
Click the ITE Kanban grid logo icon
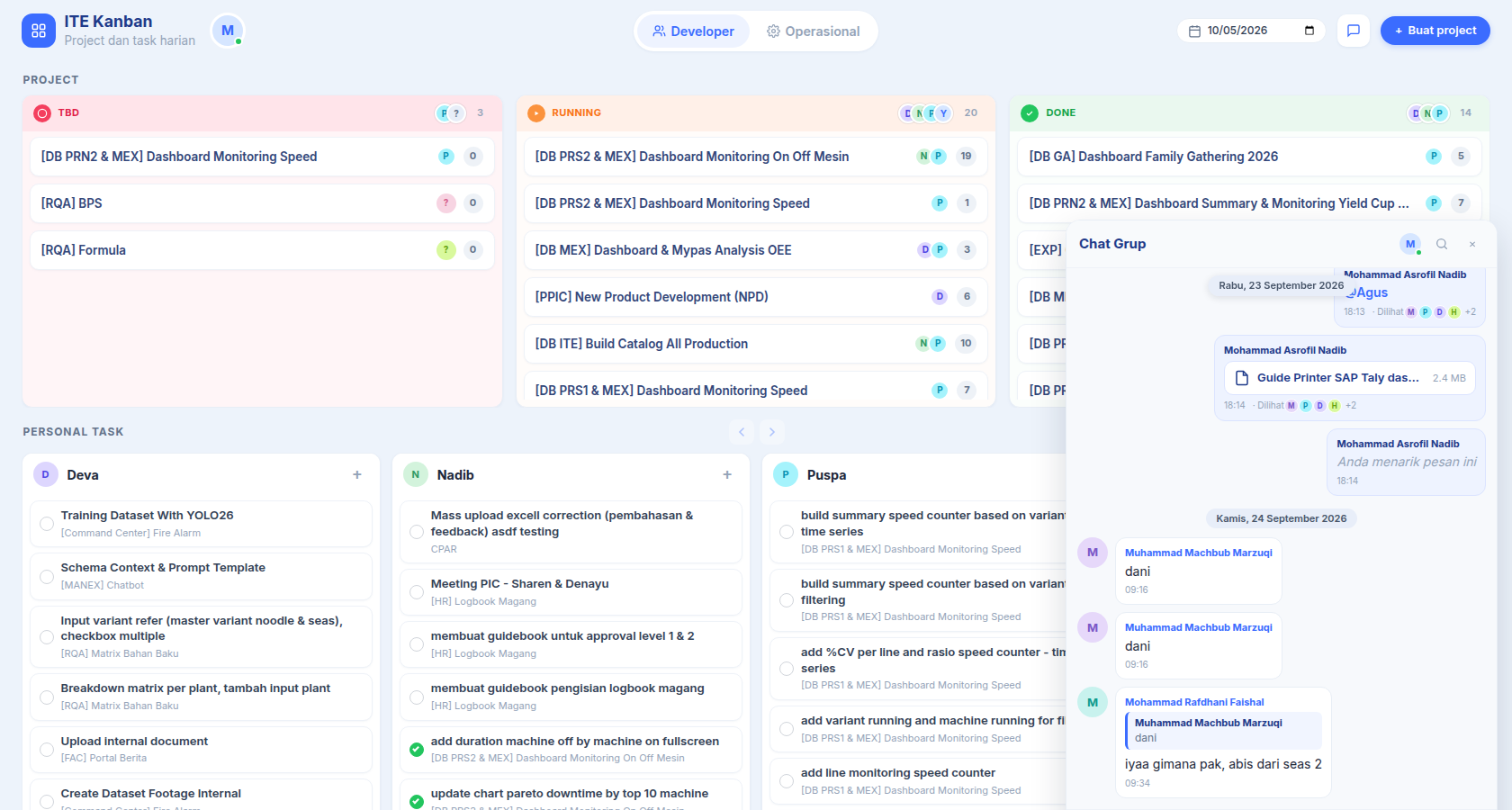[39, 31]
